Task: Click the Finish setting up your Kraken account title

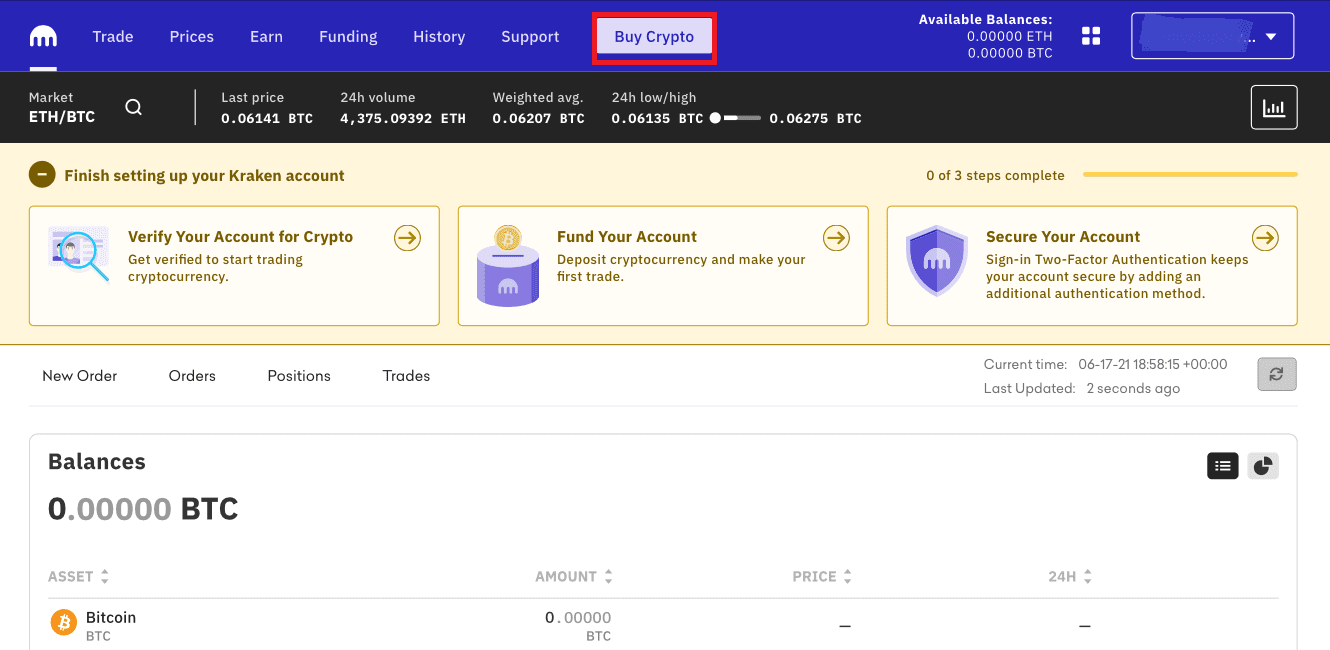Action: point(204,175)
